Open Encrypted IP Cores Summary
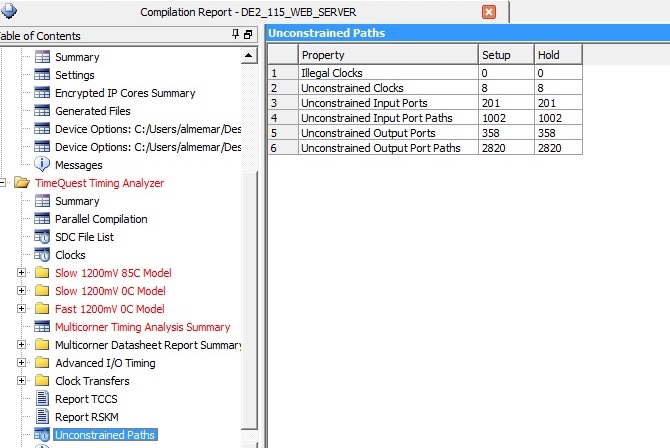Viewport: 670px width, 448px height. (x=125, y=93)
